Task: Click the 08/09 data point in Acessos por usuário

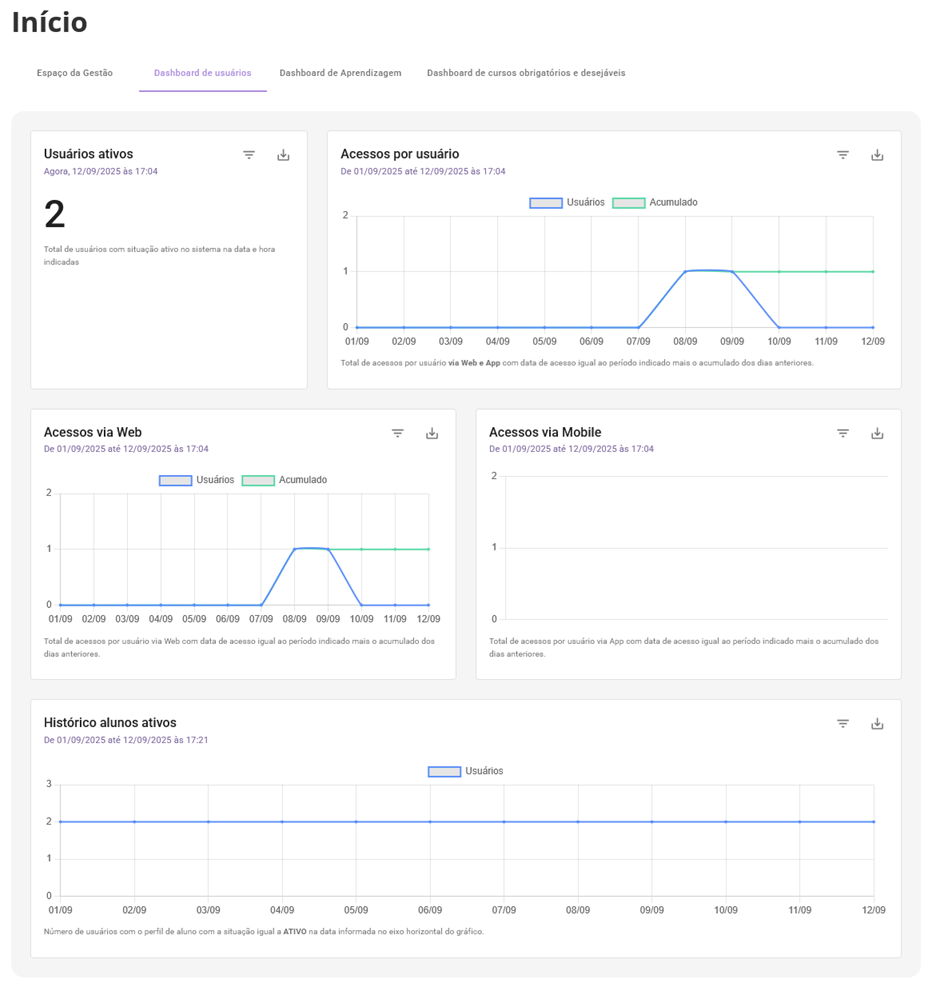Action: point(685,271)
